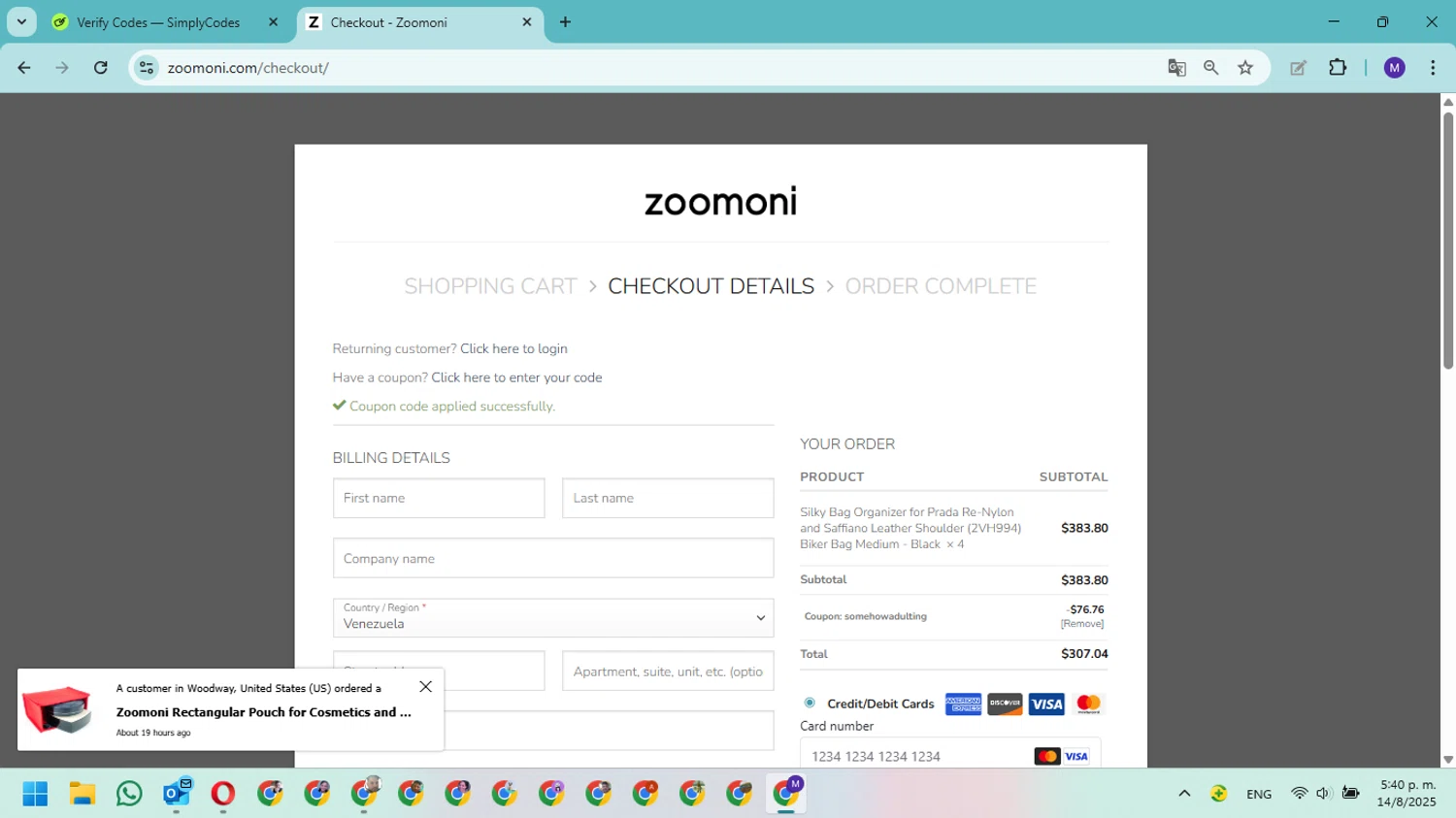Click the Discover card logo
The width and height of the screenshot is (1456, 818).
click(x=1005, y=704)
